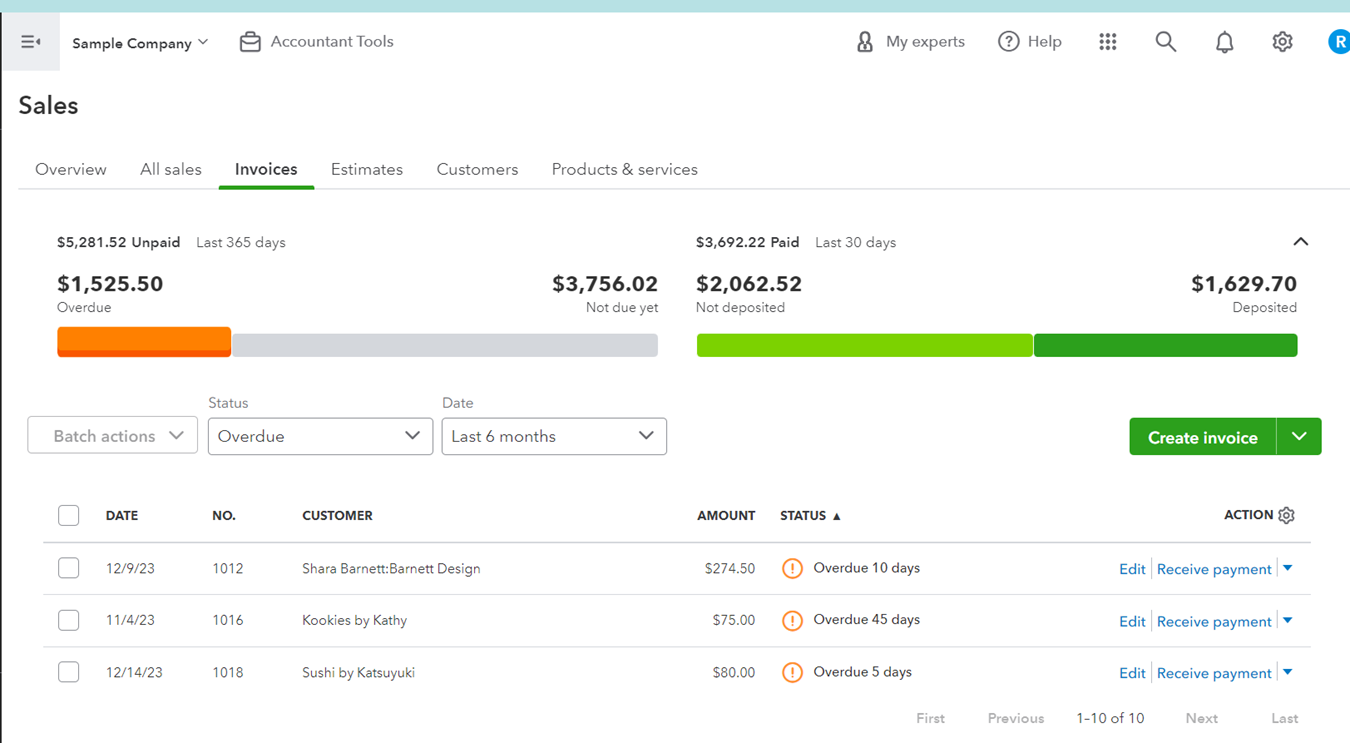Edit invoice 1018

click(1132, 673)
